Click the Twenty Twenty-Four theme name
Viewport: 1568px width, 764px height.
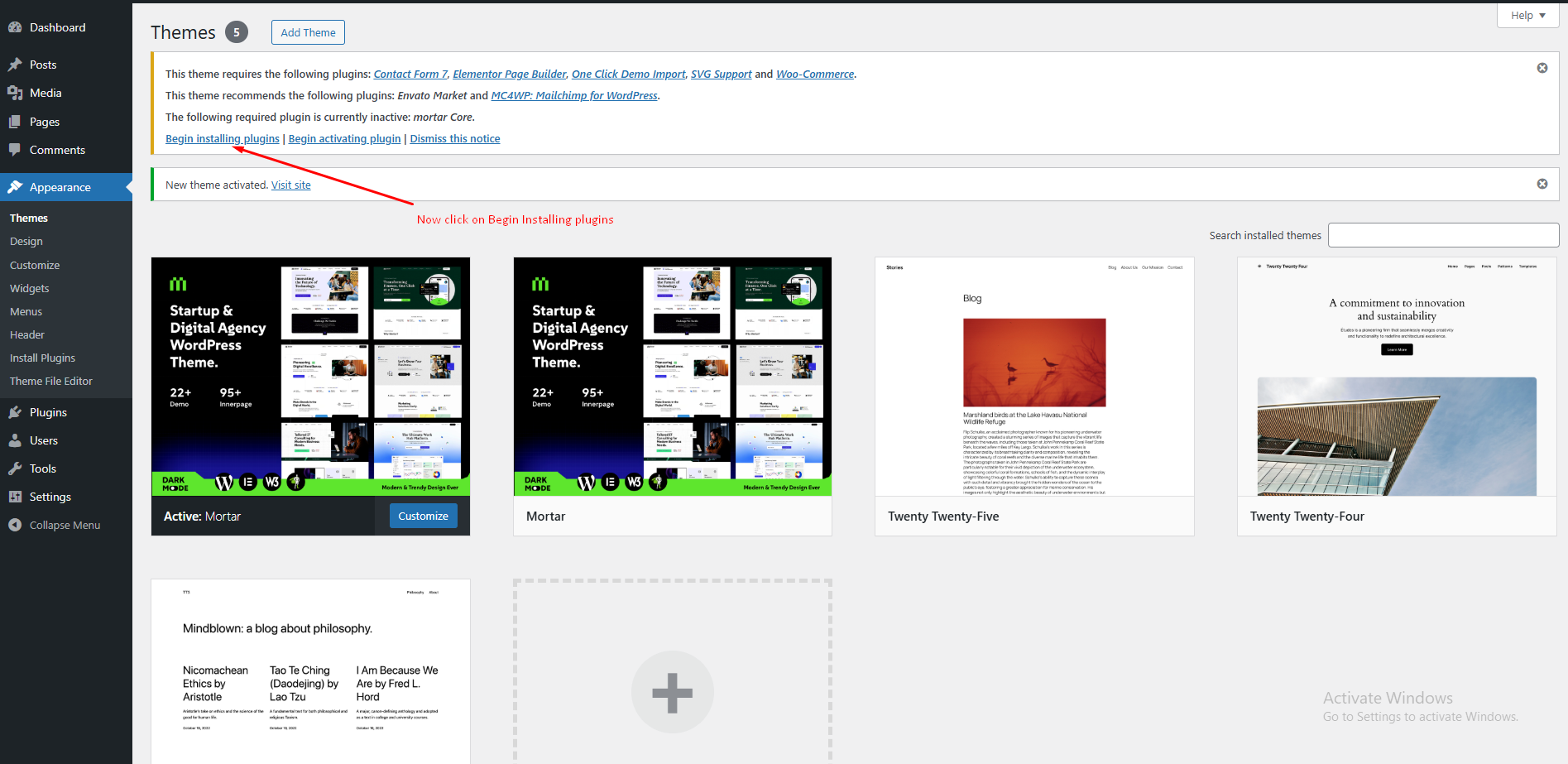(x=1307, y=516)
